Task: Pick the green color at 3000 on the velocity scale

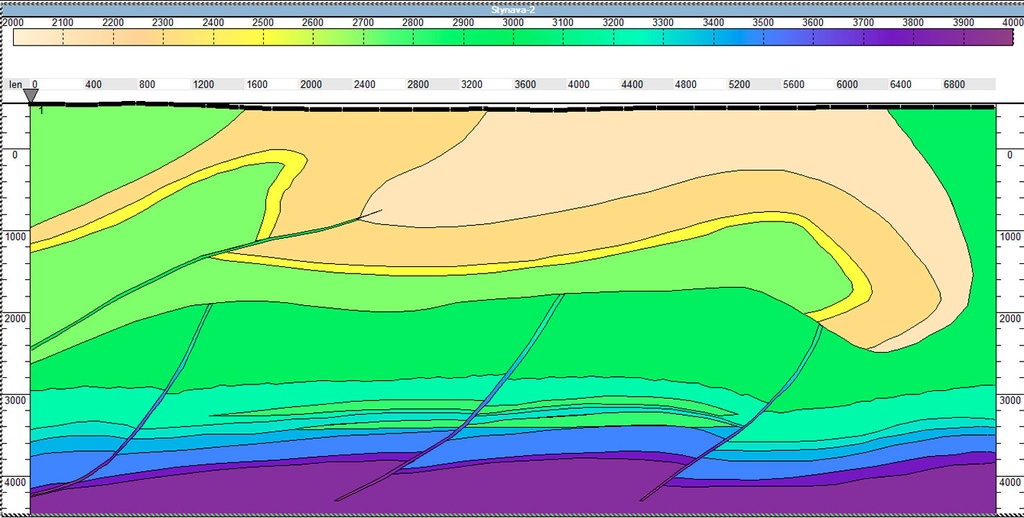Action: coord(514,37)
